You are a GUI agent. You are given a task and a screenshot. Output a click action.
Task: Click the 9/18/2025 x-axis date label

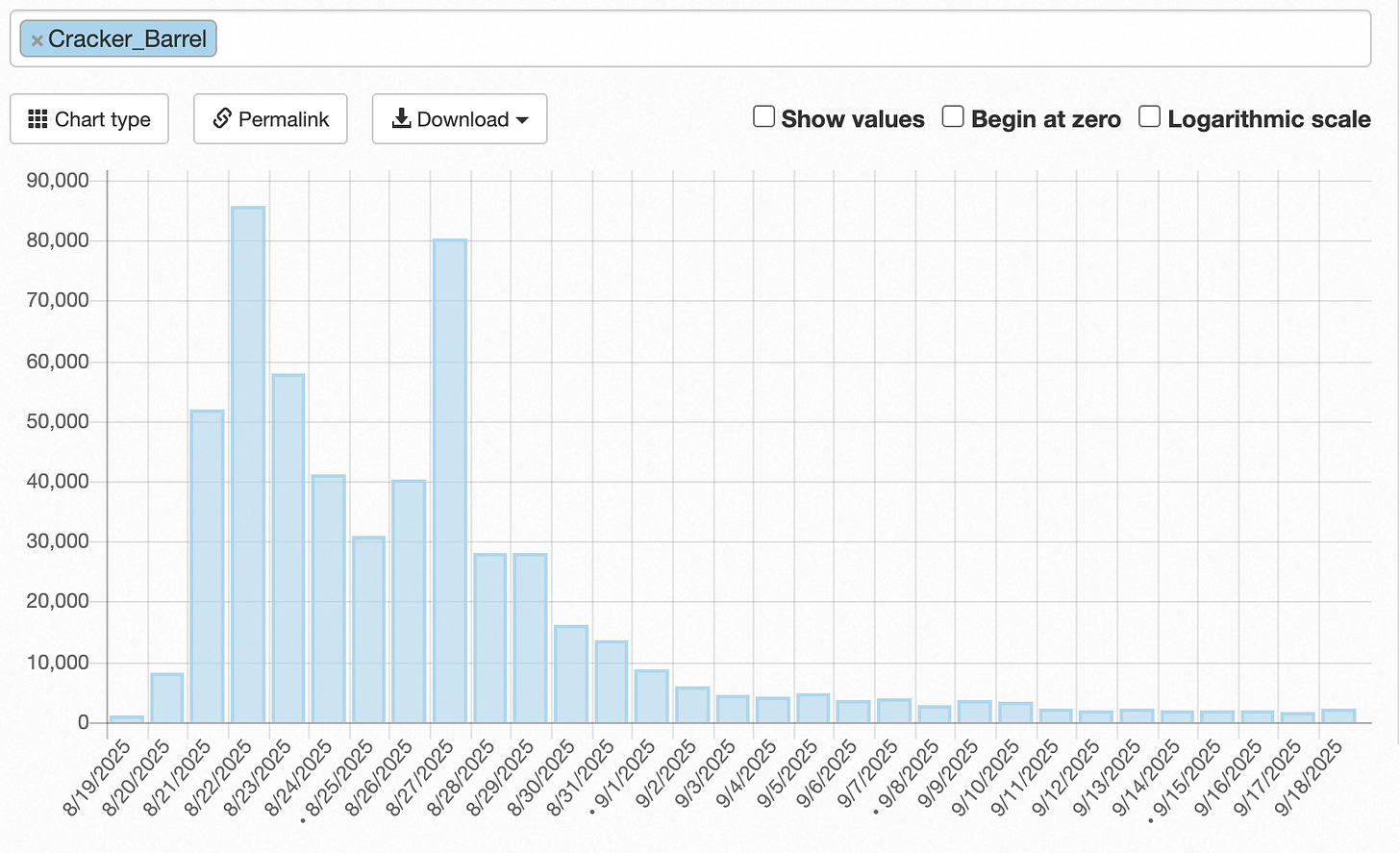tap(1308, 779)
